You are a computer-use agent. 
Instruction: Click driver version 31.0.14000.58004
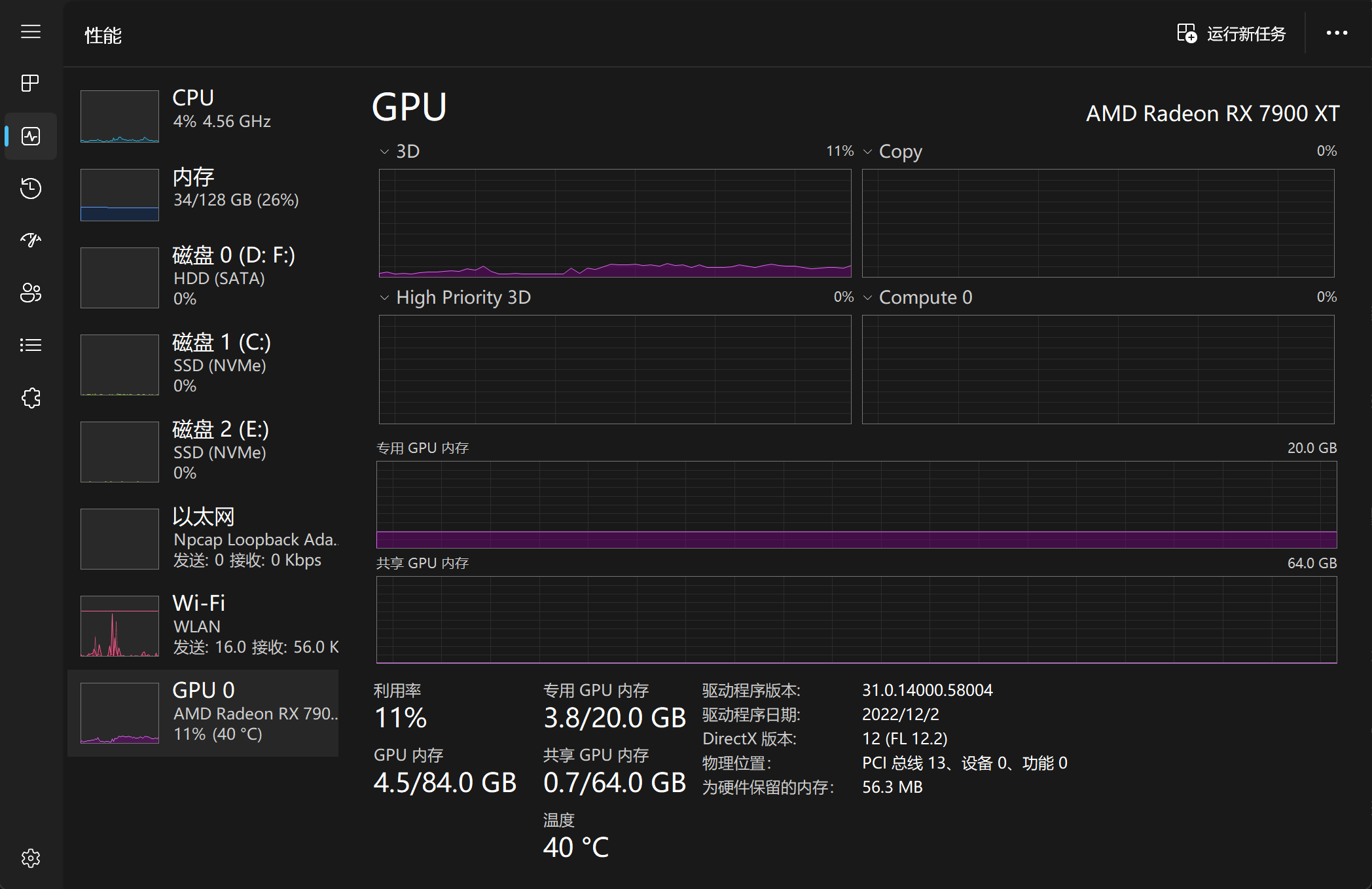click(x=927, y=690)
